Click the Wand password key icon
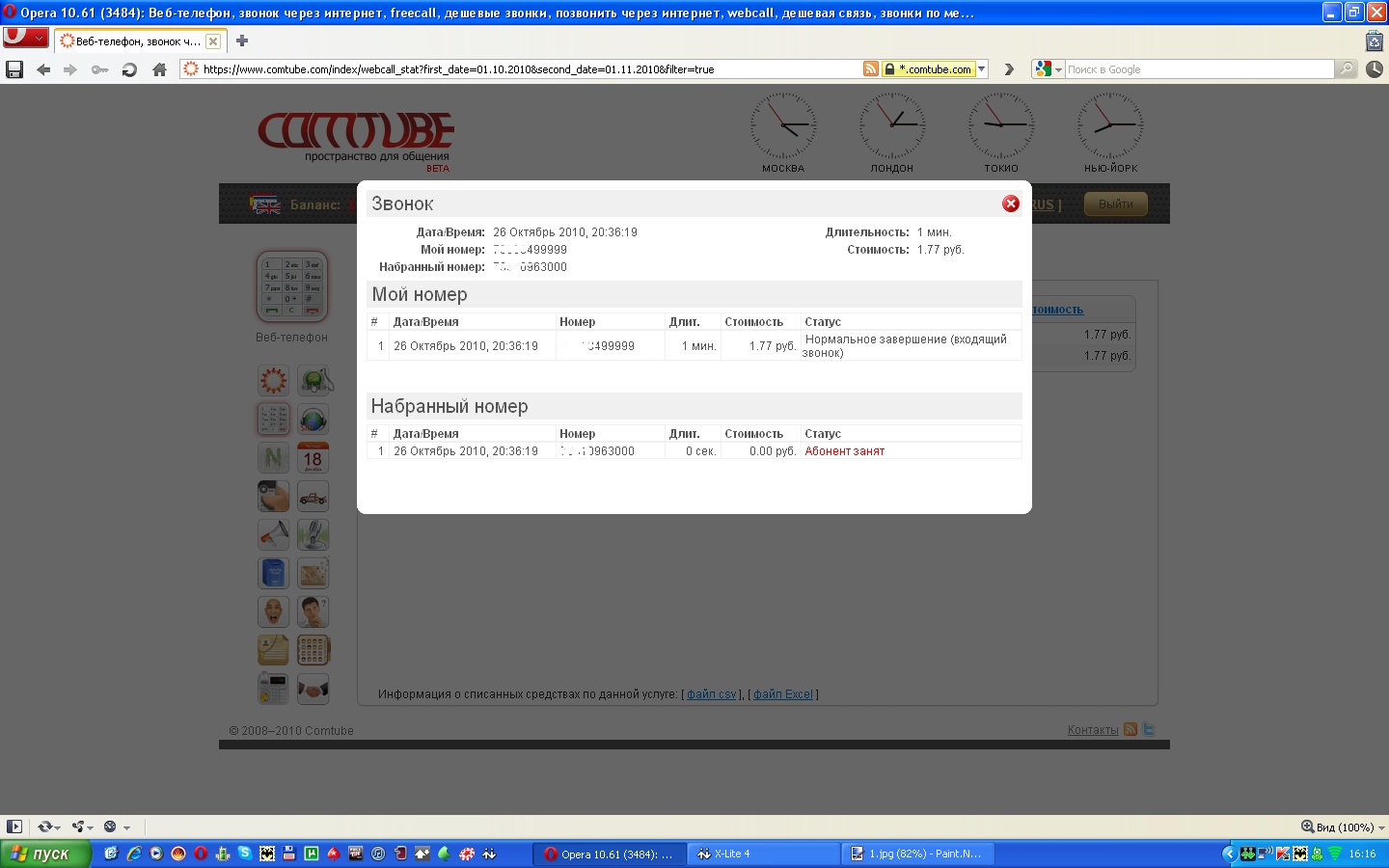The height and width of the screenshot is (868, 1389). (99, 69)
